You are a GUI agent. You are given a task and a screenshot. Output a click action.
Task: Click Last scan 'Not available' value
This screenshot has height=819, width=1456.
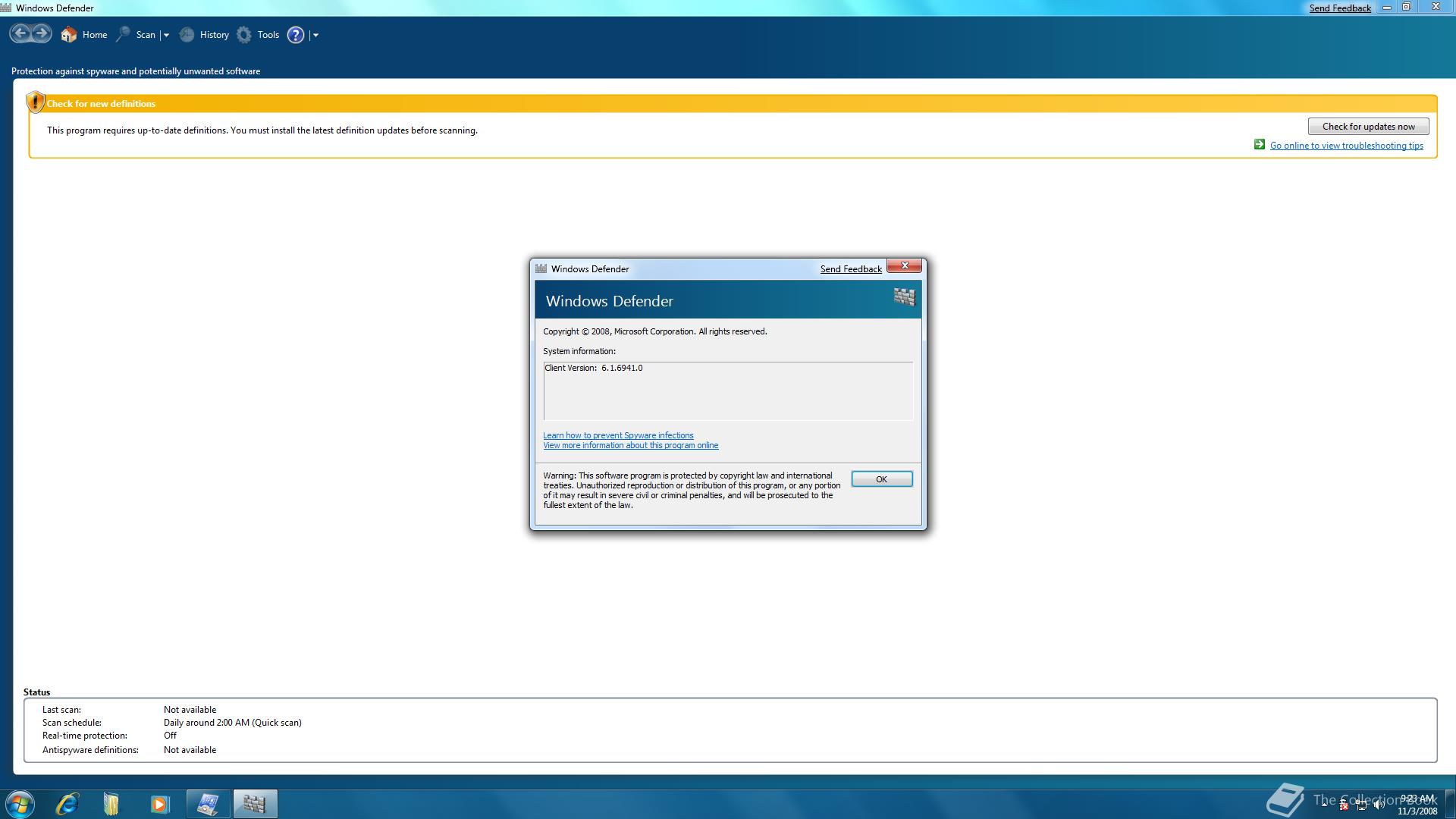[190, 710]
